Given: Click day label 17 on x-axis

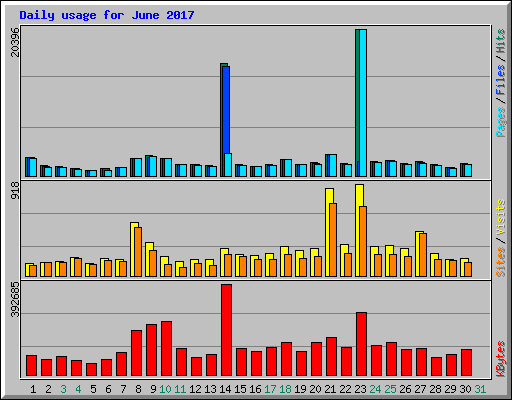Looking at the screenshot, I should point(270,389).
